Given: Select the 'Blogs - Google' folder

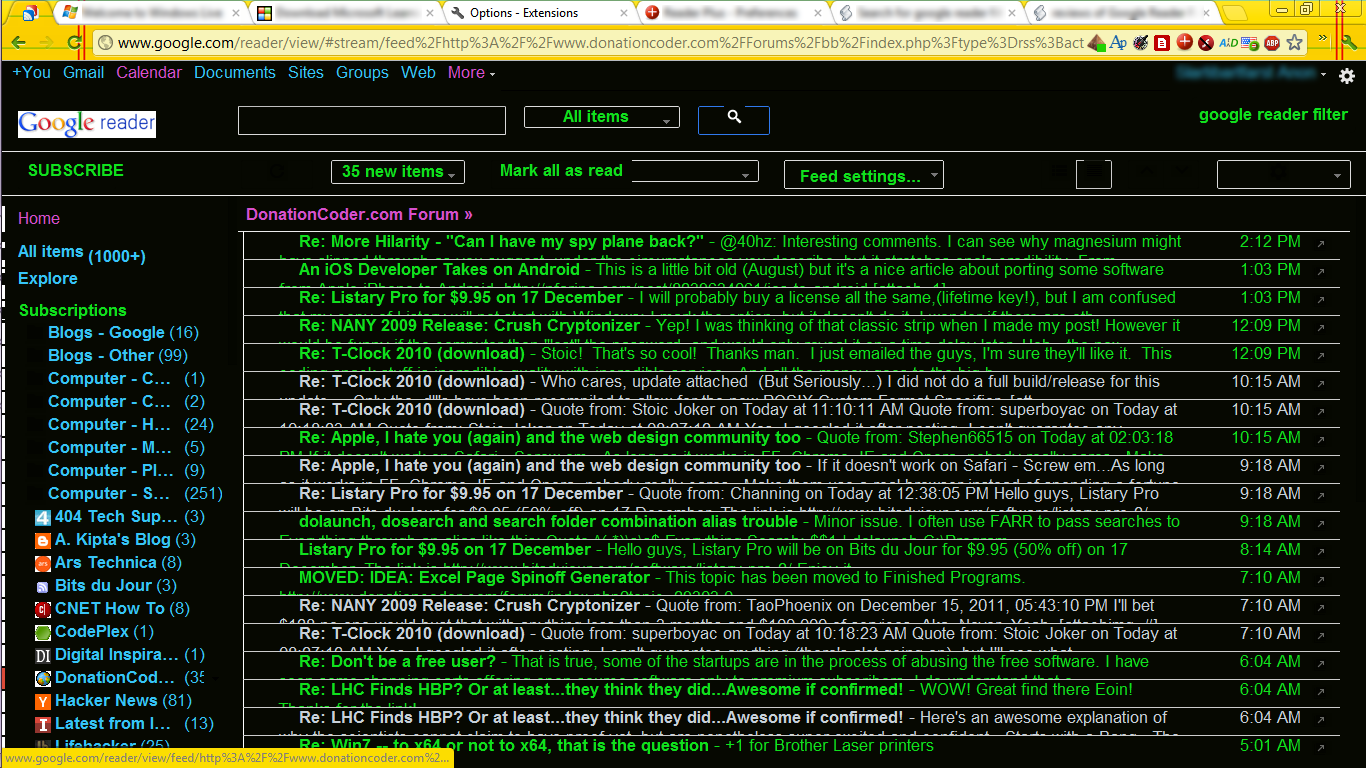Looking at the screenshot, I should pyautogui.click(x=123, y=333).
